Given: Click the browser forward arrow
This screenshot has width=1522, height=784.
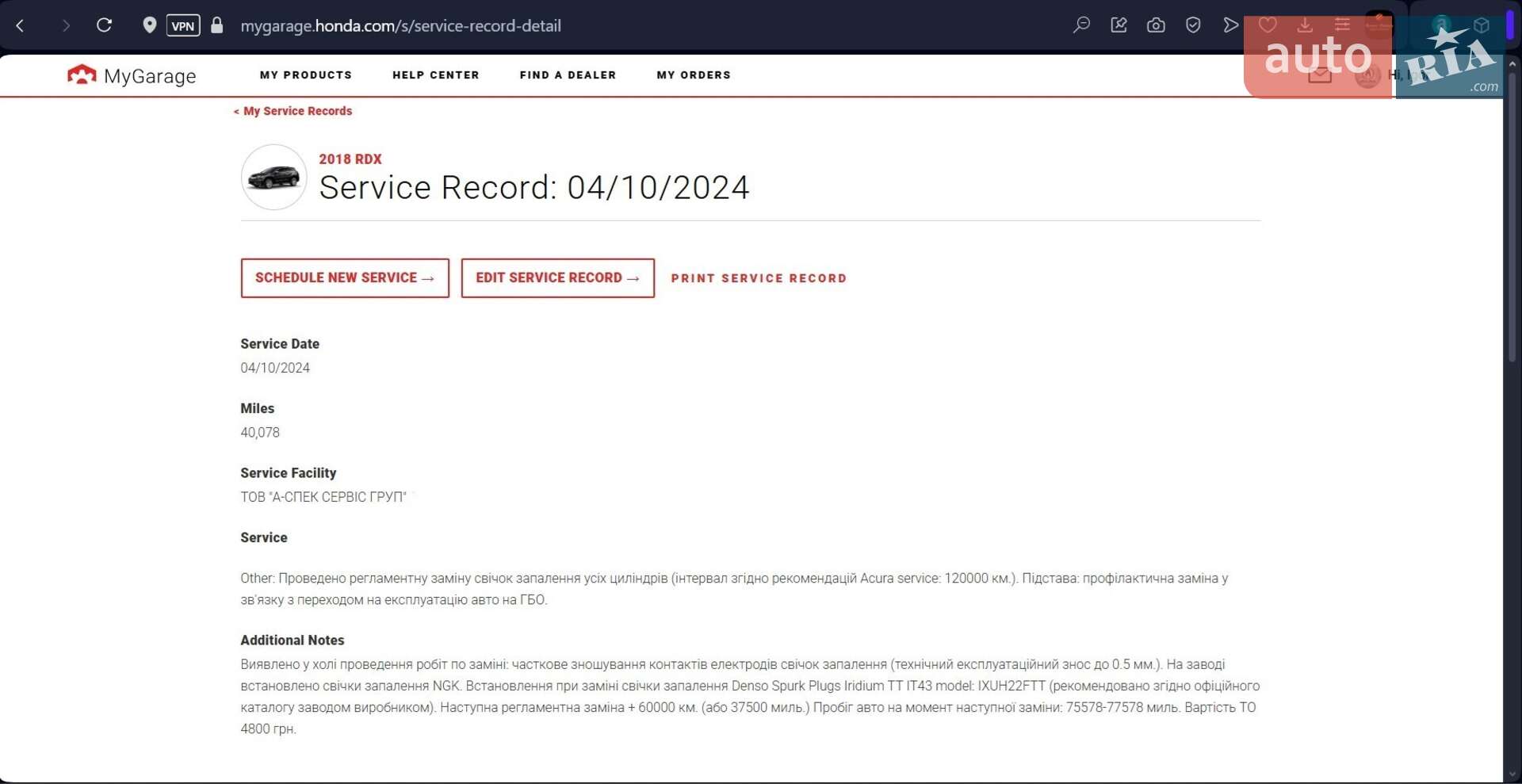Looking at the screenshot, I should click(x=65, y=26).
